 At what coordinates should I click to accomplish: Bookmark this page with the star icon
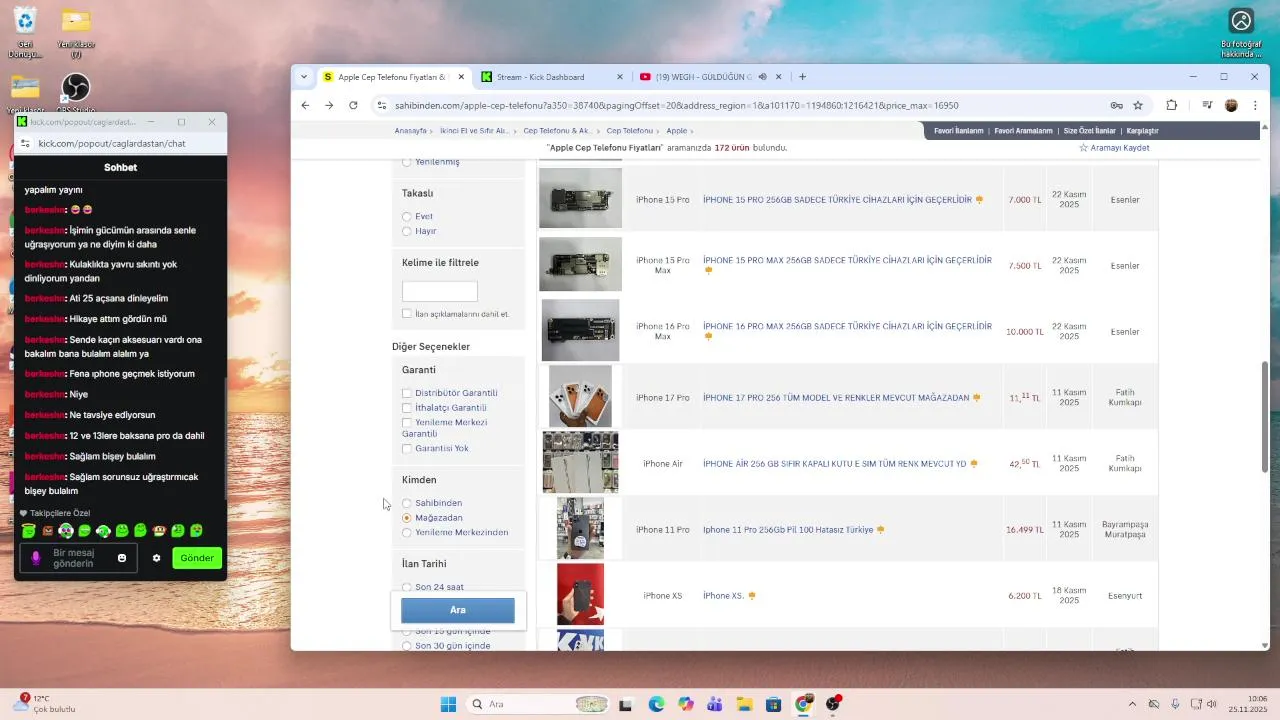[1138, 105]
